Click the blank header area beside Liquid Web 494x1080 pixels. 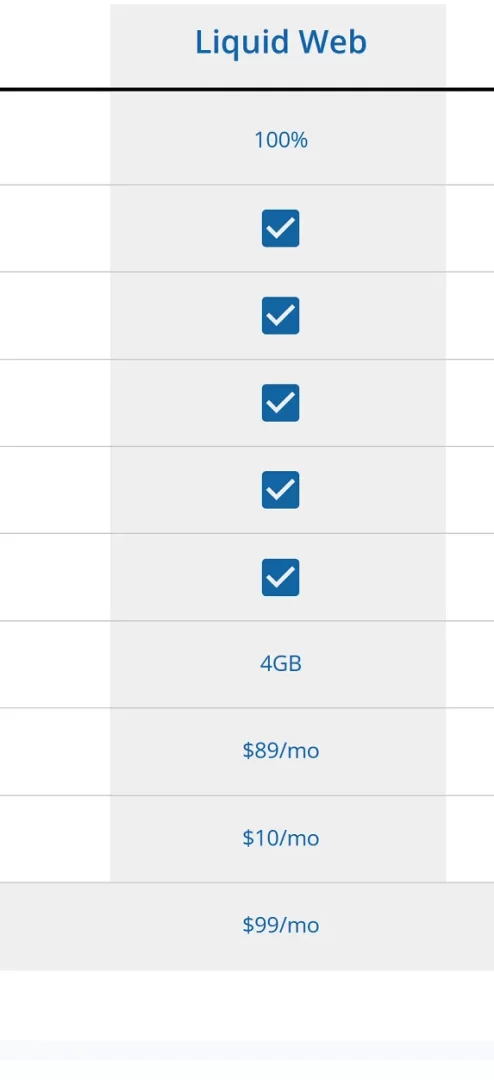55,44
